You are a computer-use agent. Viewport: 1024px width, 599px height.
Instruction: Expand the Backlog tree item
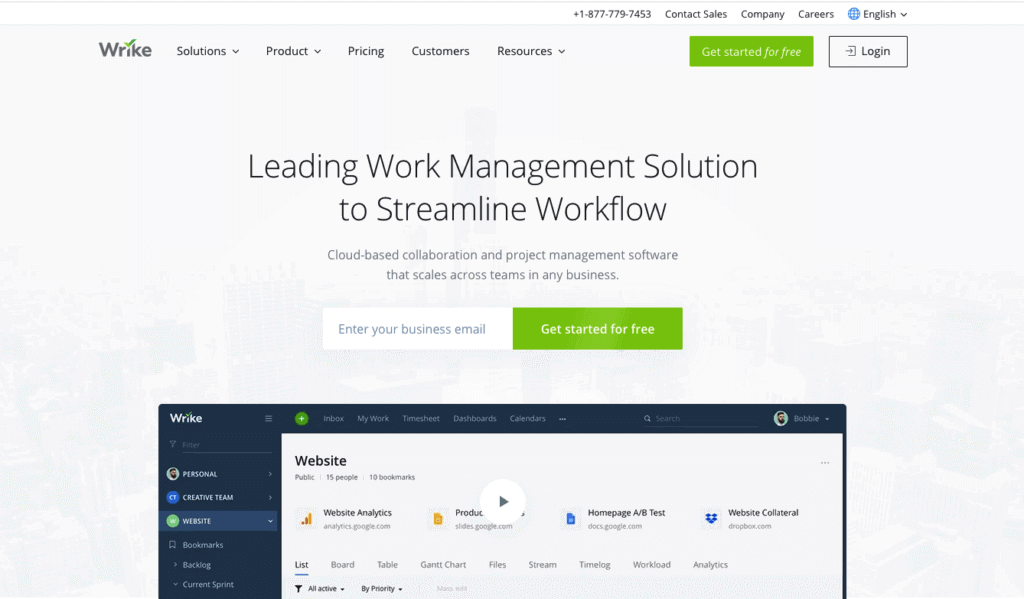[x=175, y=564]
